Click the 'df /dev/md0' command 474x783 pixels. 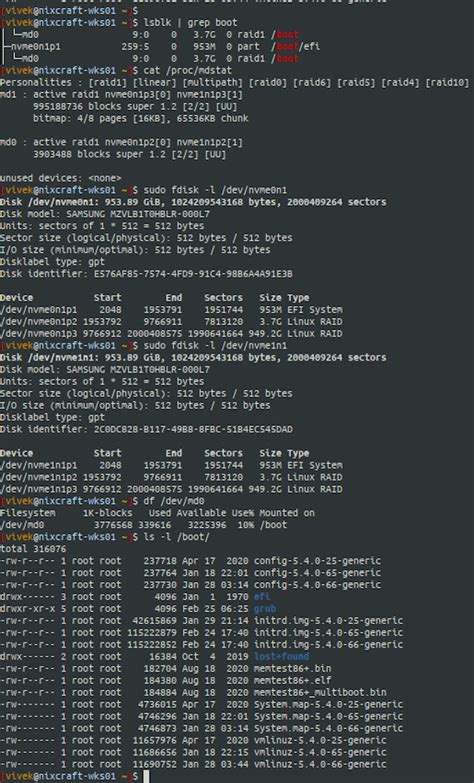coord(174,501)
